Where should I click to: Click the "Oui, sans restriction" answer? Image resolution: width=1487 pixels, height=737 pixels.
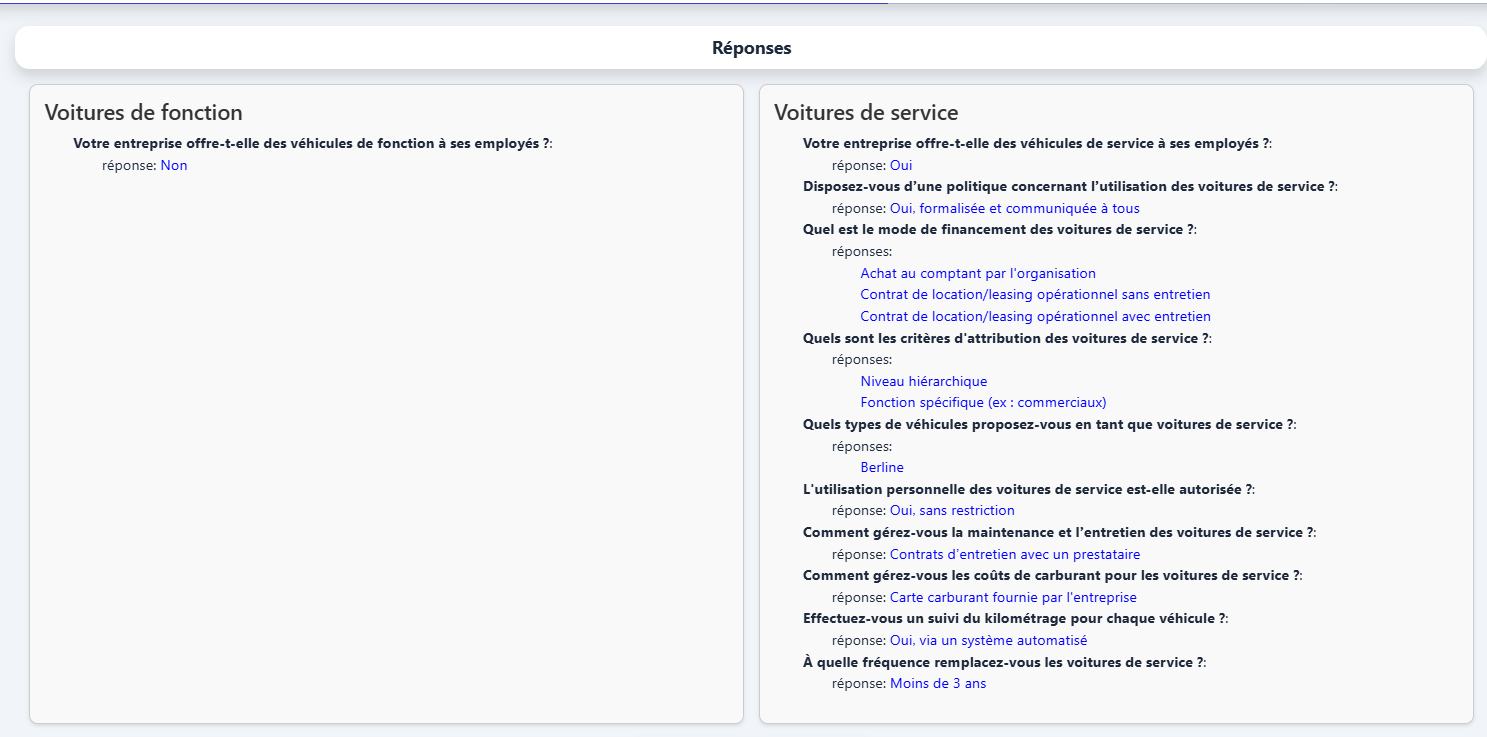(952, 511)
